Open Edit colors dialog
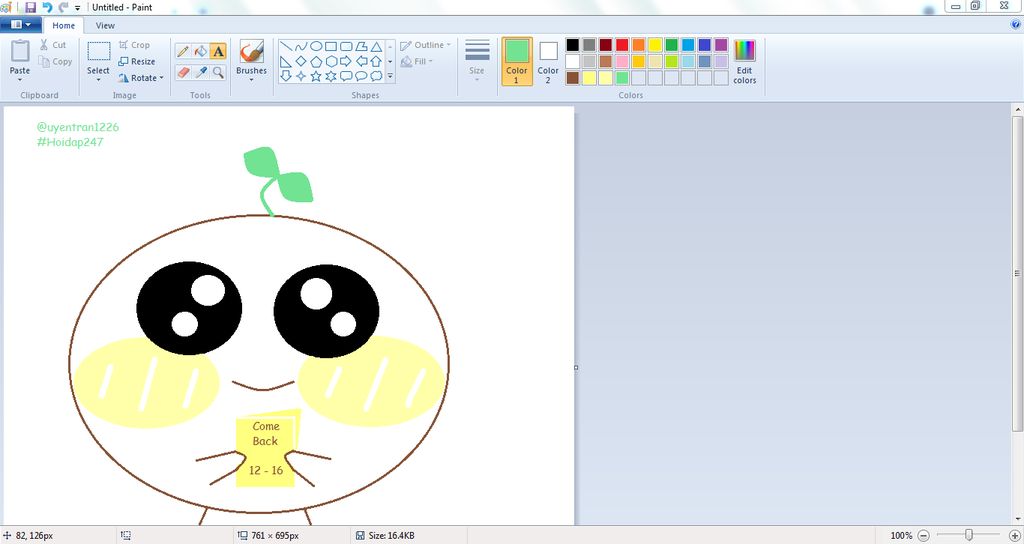The width and height of the screenshot is (1024, 544). [x=744, y=61]
